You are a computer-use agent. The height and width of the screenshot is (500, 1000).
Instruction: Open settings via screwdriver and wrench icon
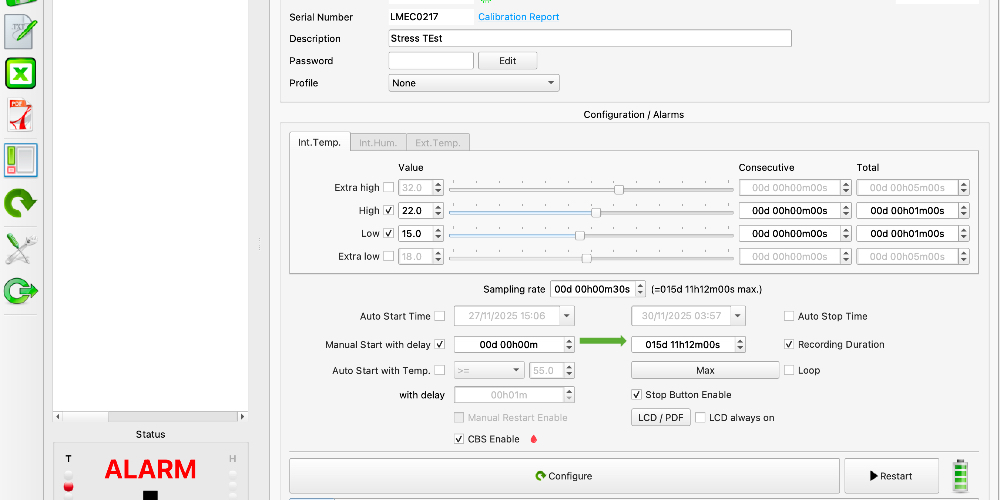tap(20, 248)
